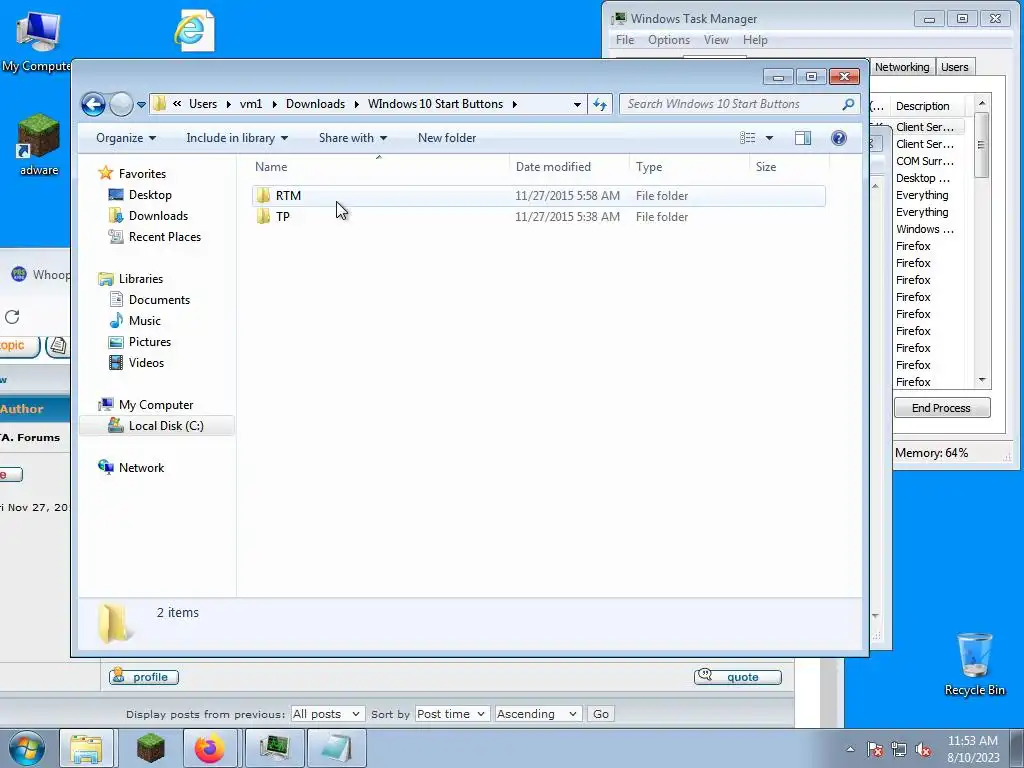Image resolution: width=1024 pixels, height=768 pixels.
Task: Open the view options dropdown arrow
Action: [769, 138]
